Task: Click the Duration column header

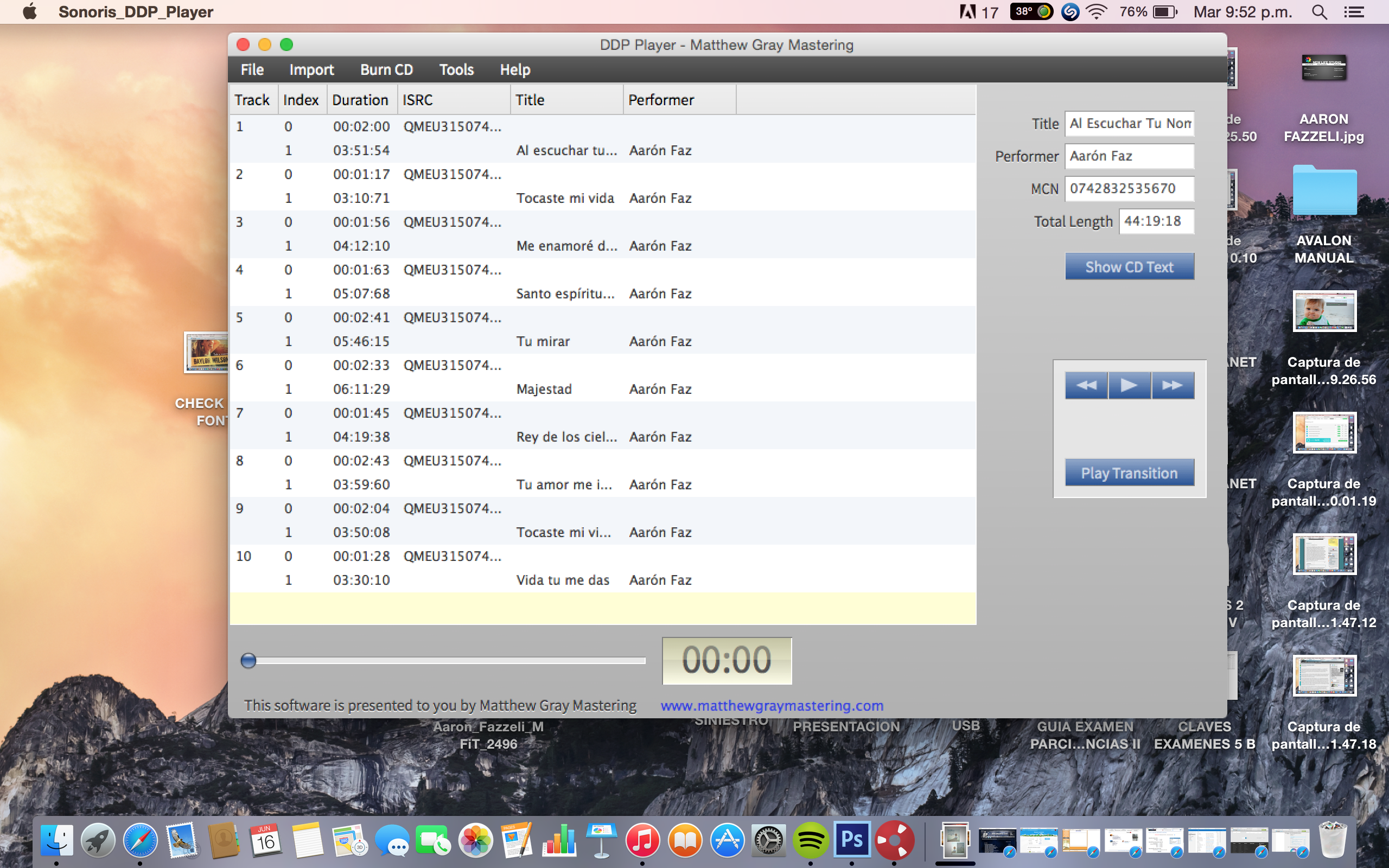Action: (360, 100)
